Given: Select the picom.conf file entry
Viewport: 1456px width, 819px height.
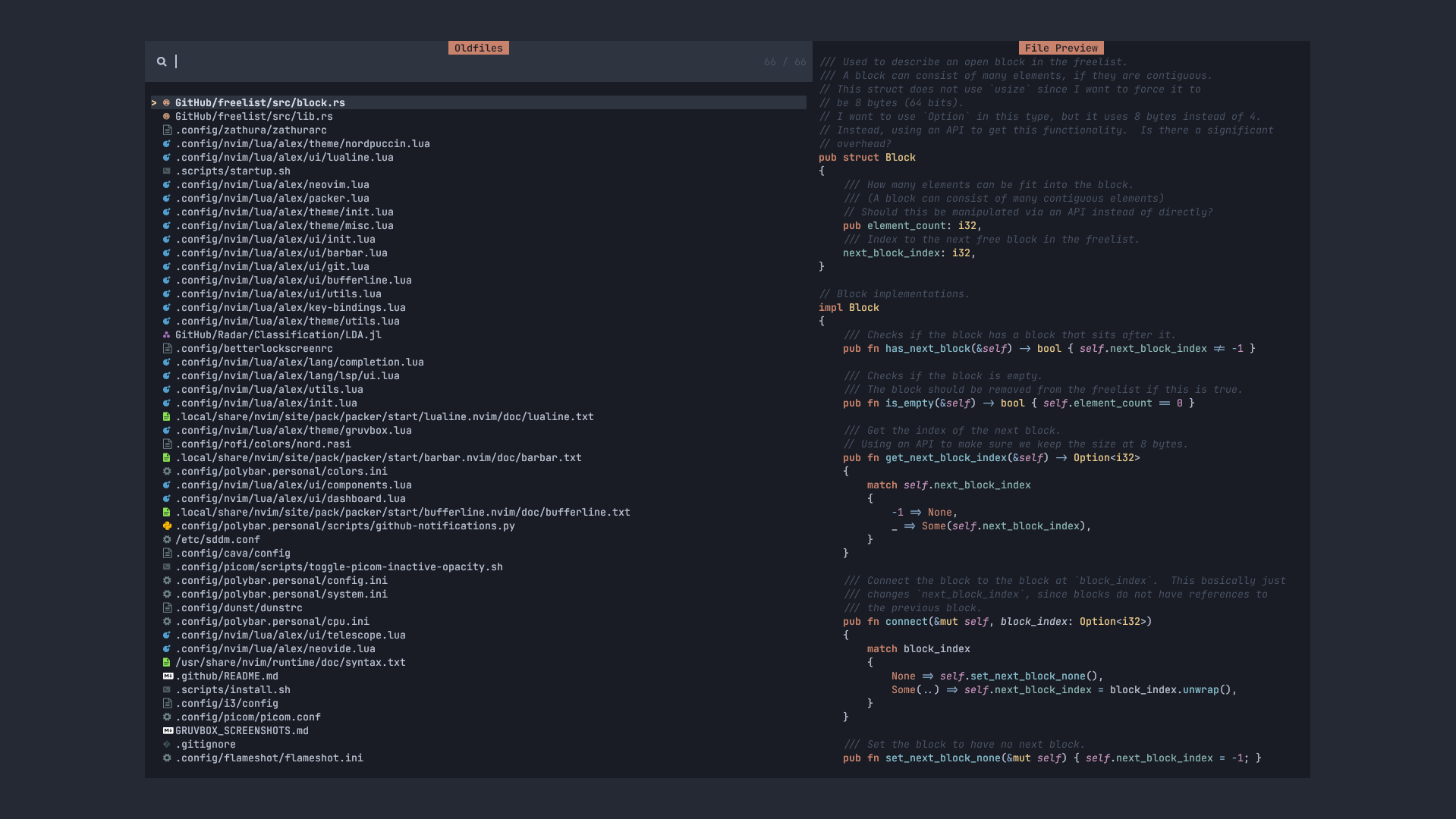Looking at the screenshot, I should point(248,717).
